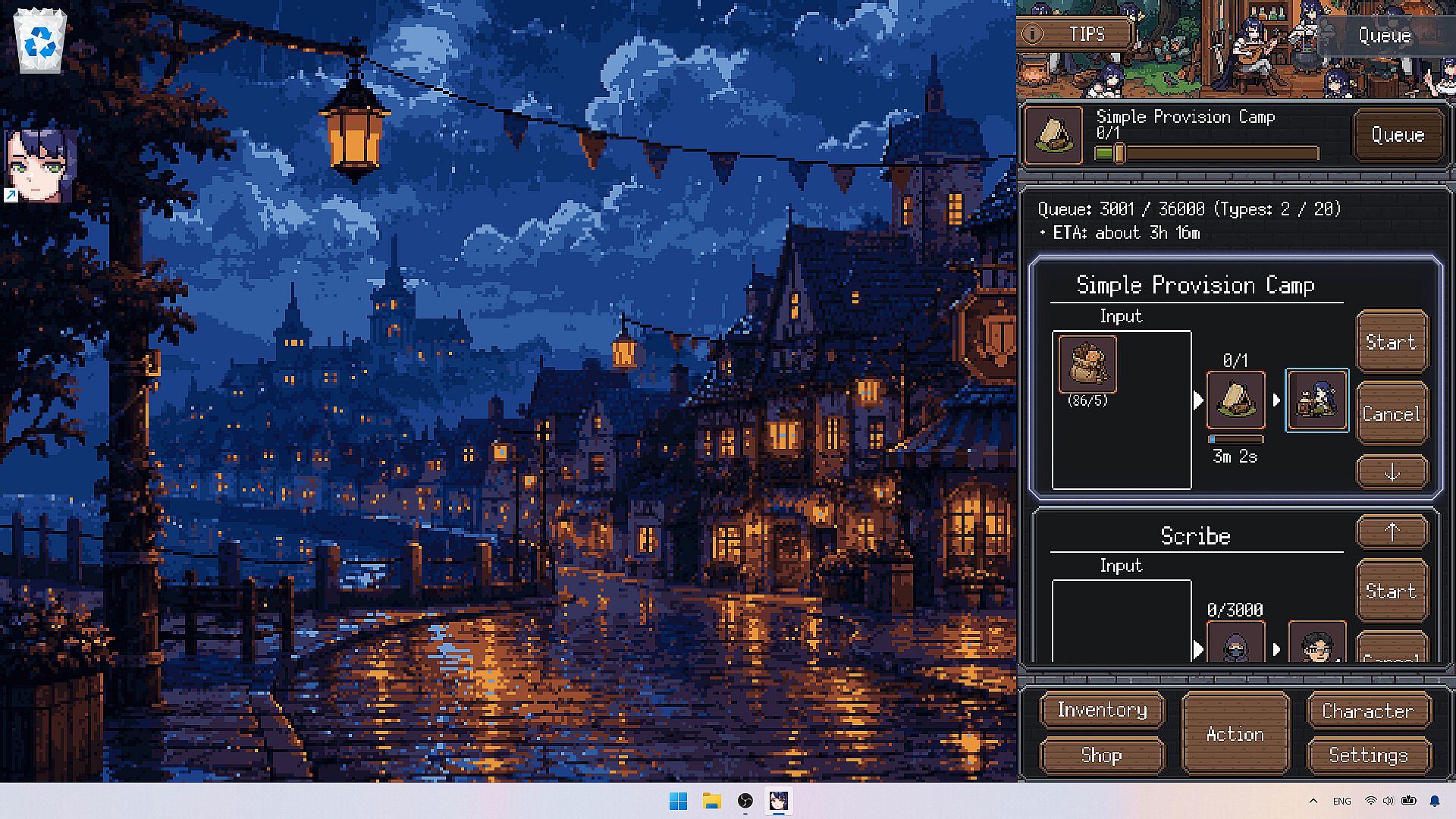Screen dimensions: 1456x819
Task: Move Scribe task up in queue
Action: tap(1392, 532)
